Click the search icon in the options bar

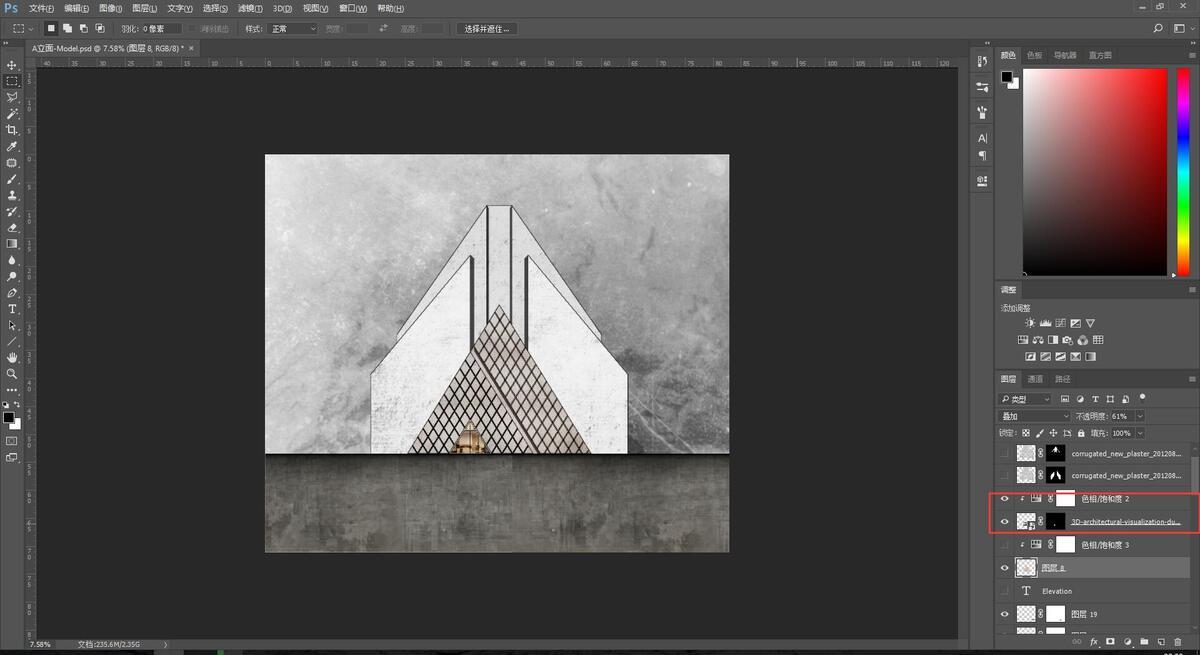1158,29
